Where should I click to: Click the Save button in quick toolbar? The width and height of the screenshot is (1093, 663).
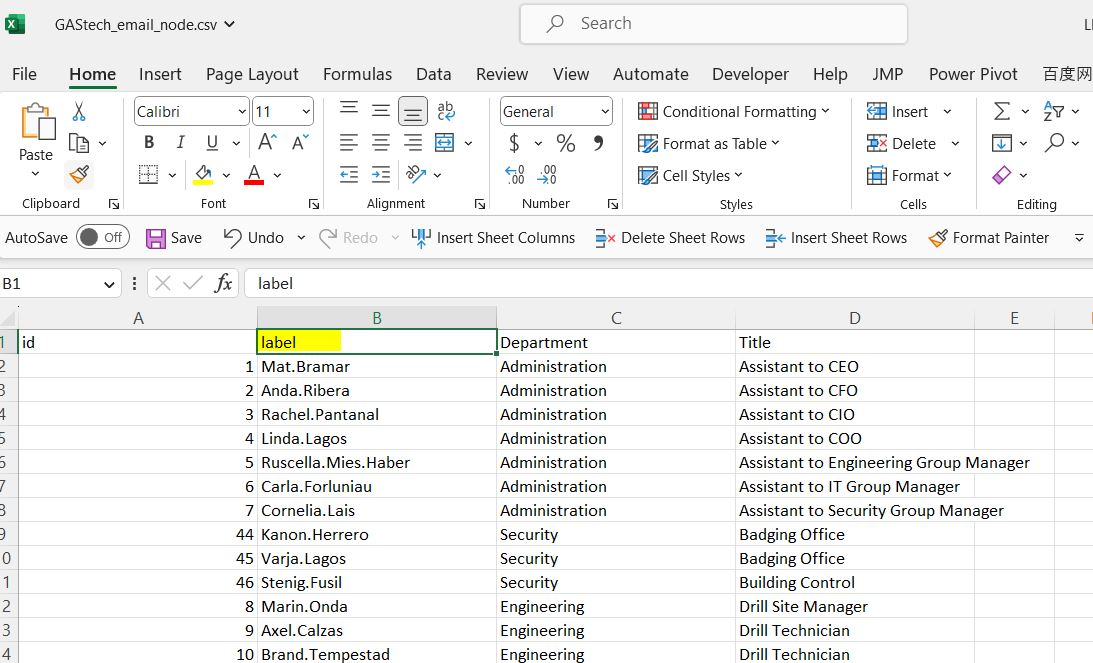174,237
